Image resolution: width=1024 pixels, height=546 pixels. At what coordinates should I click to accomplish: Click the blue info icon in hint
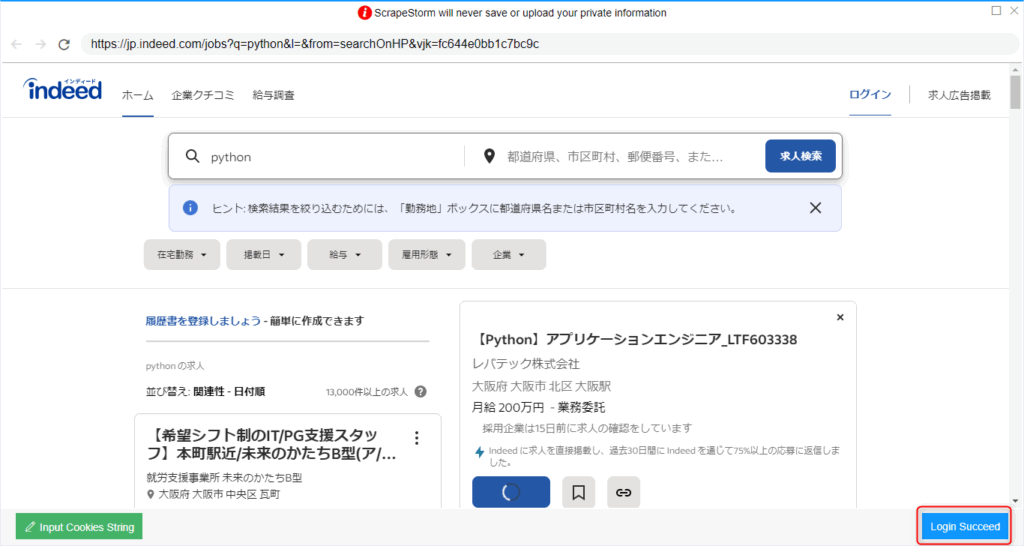[190, 208]
